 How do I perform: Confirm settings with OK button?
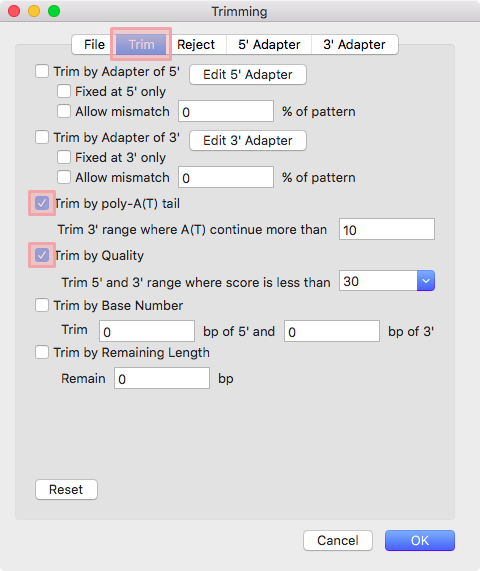click(x=420, y=540)
